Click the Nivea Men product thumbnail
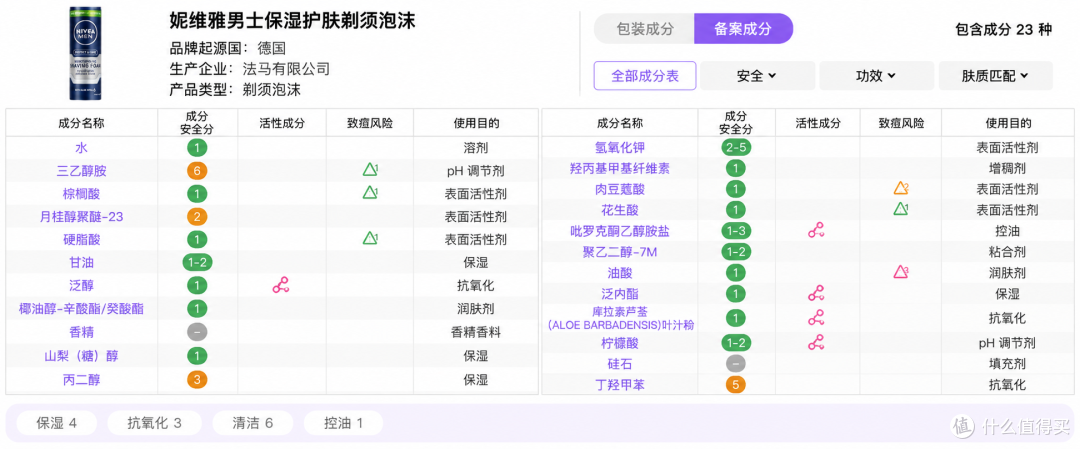The height and width of the screenshot is (449, 1080). click(85, 52)
